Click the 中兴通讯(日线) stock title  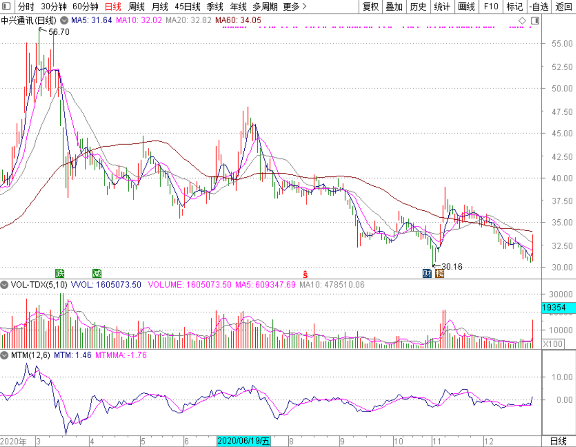pos(29,20)
